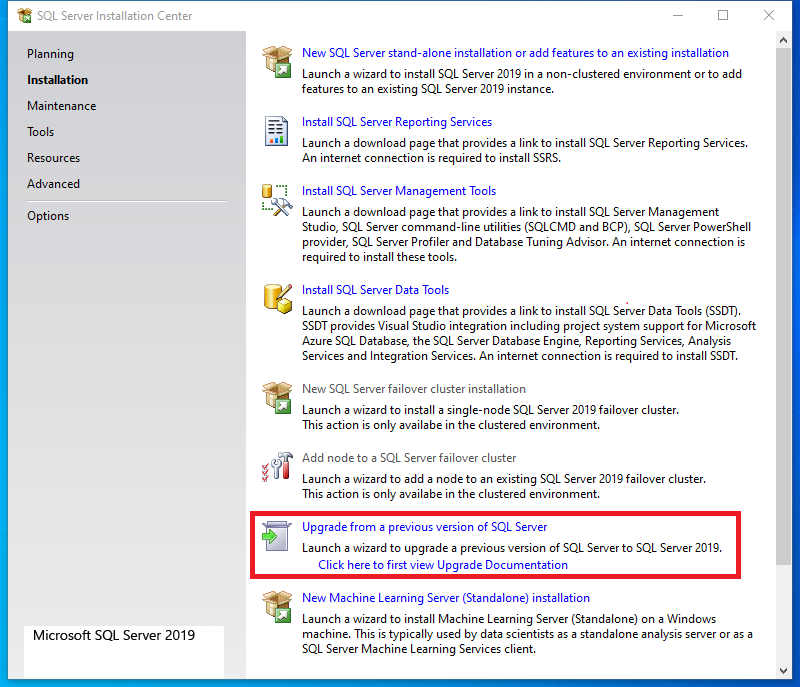This screenshot has width=800, height=687.
Task: Click the Management Tools wrench icon
Action: [x=277, y=200]
